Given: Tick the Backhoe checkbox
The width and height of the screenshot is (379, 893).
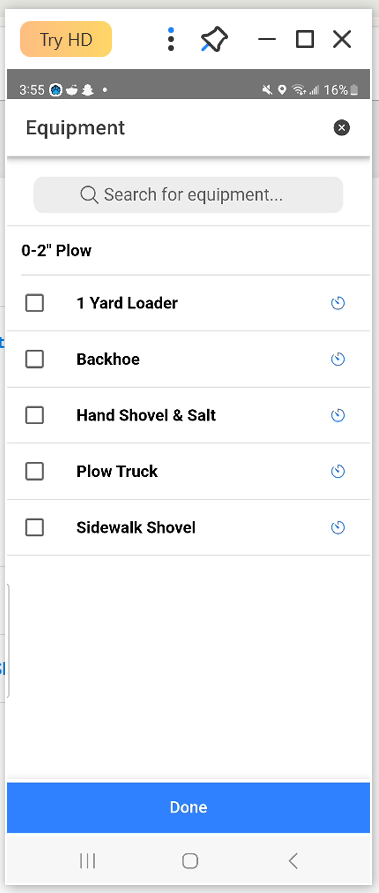Looking at the screenshot, I should [x=35, y=359].
